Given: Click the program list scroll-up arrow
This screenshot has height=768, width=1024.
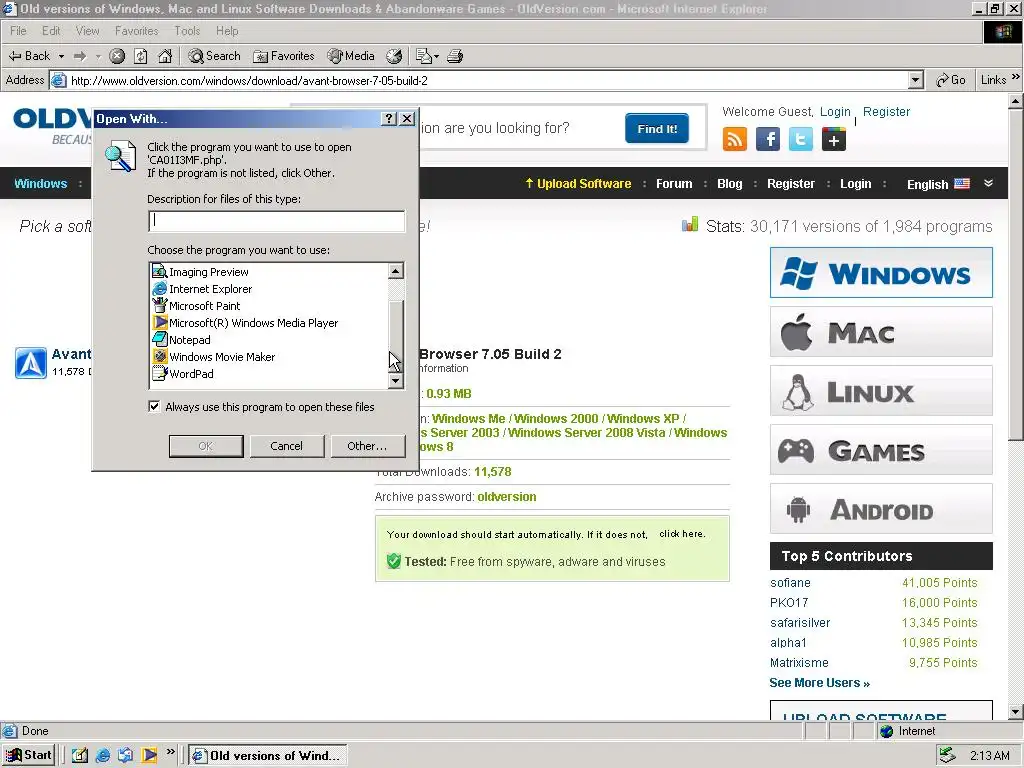Looking at the screenshot, I should coord(396,271).
